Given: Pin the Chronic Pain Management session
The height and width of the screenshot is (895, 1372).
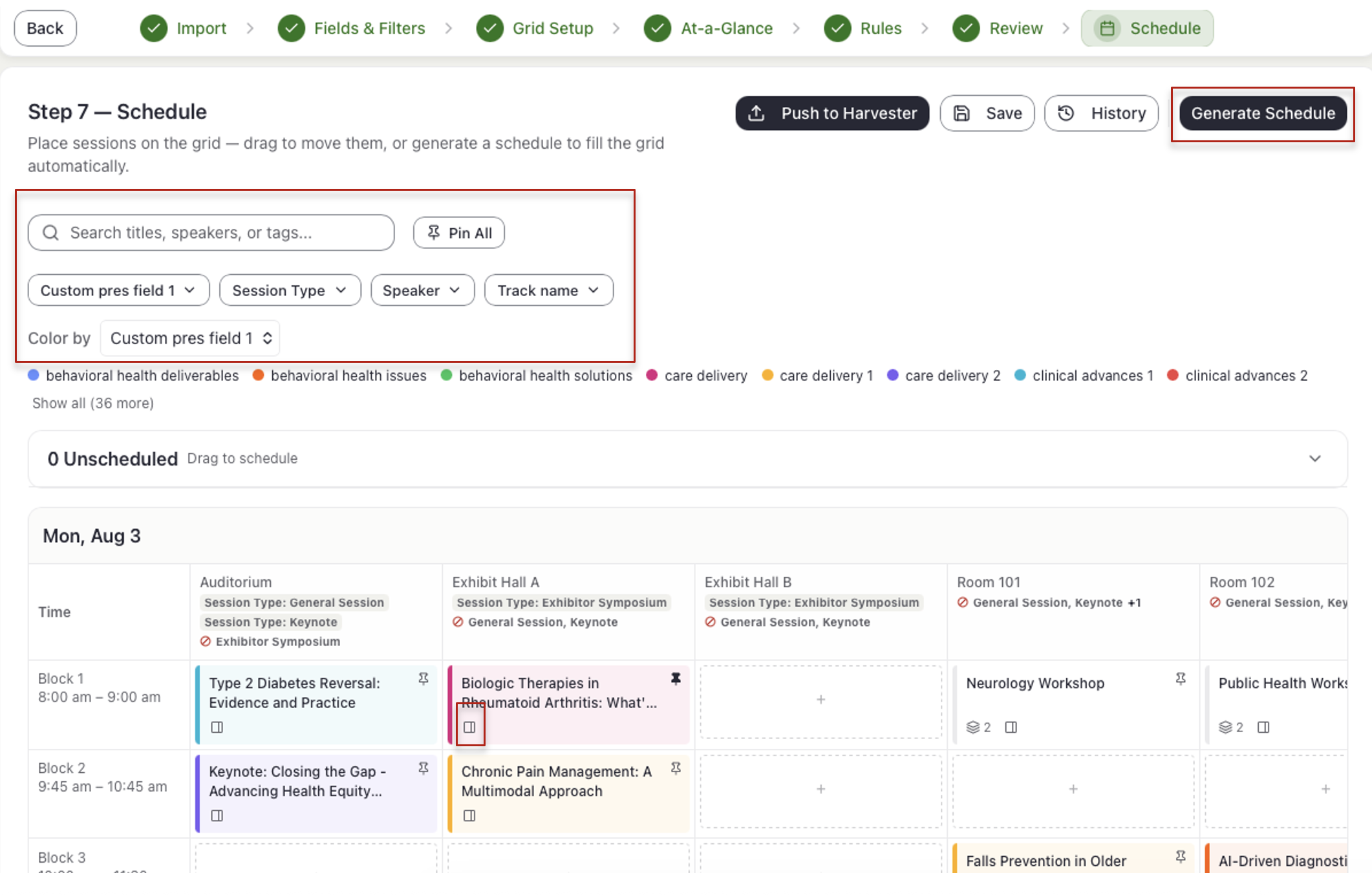Looking at the screenshot, I should tap(676, 768).
